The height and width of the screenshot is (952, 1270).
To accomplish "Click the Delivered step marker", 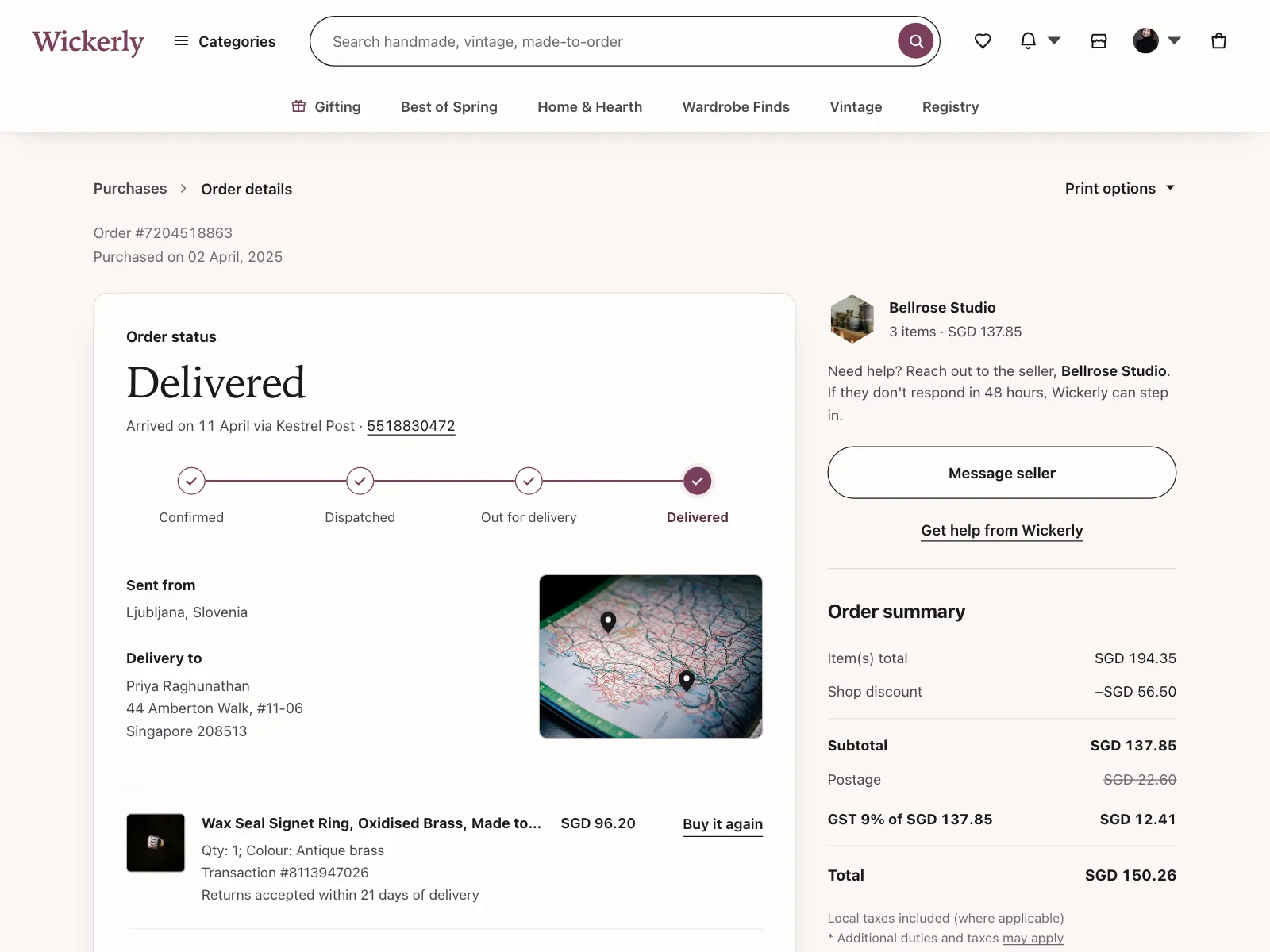I will click(697, 481).
